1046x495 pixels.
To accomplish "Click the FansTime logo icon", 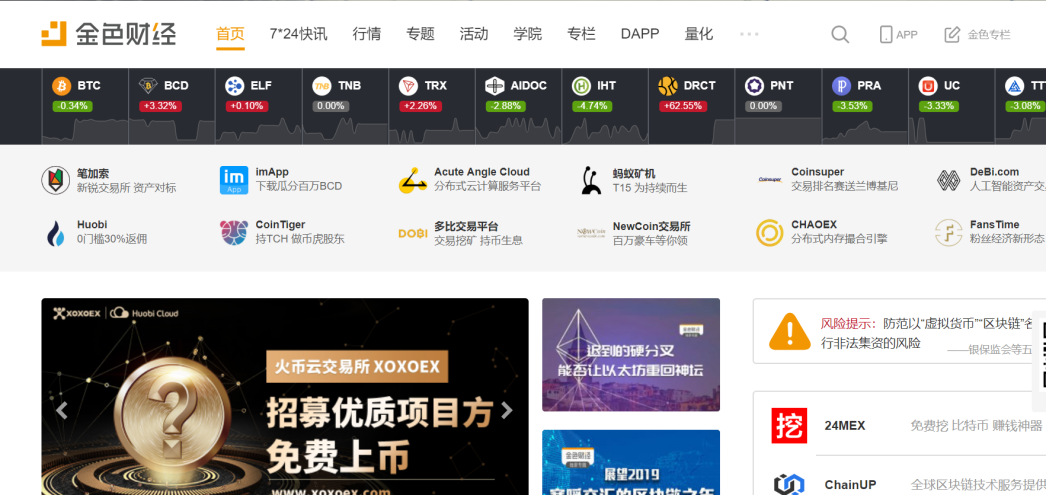I will [948, 233].
